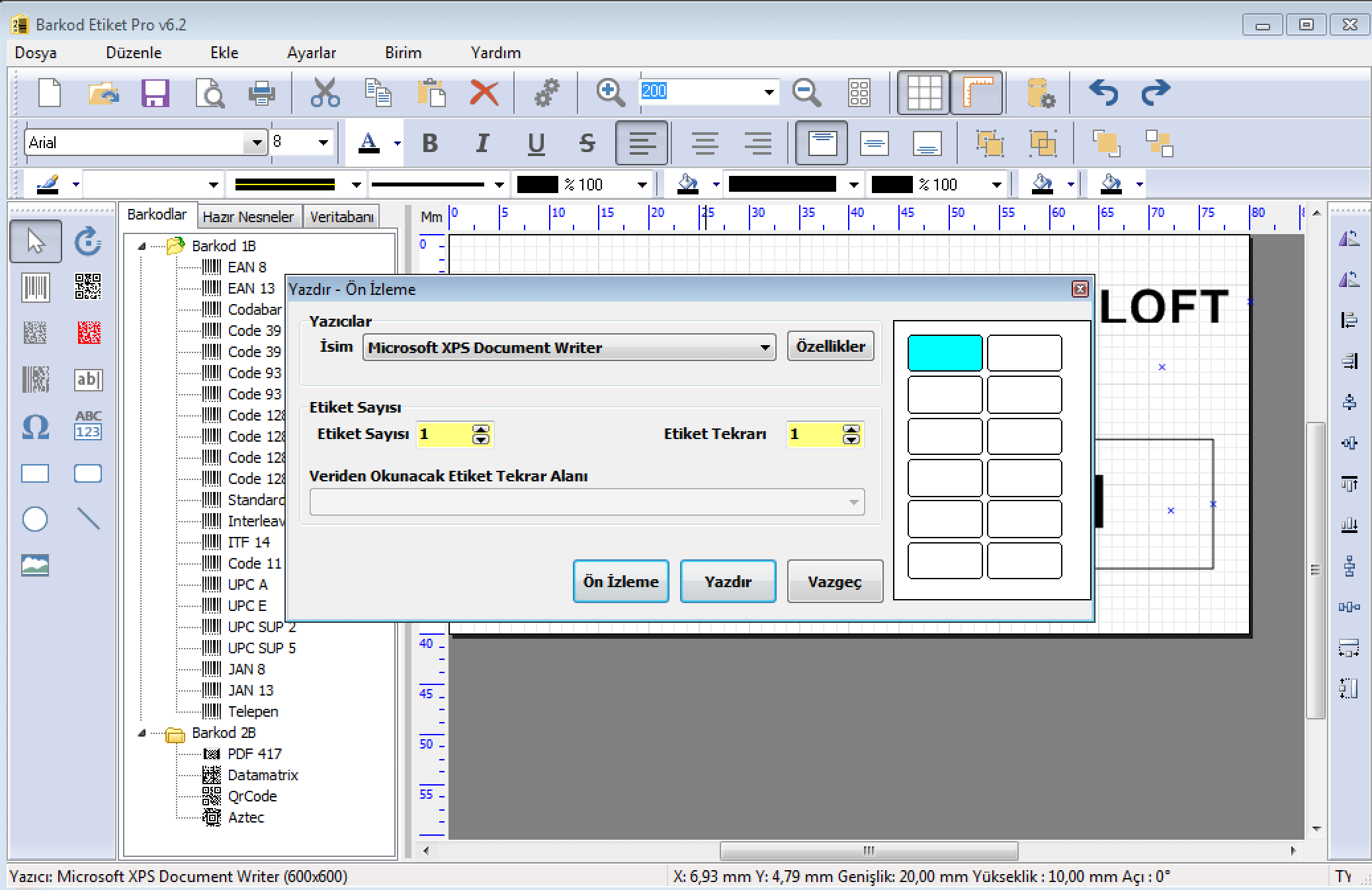Click the Vazgeç button
The width and height of the screenshot is (1372, 890).
pos(835,581)
